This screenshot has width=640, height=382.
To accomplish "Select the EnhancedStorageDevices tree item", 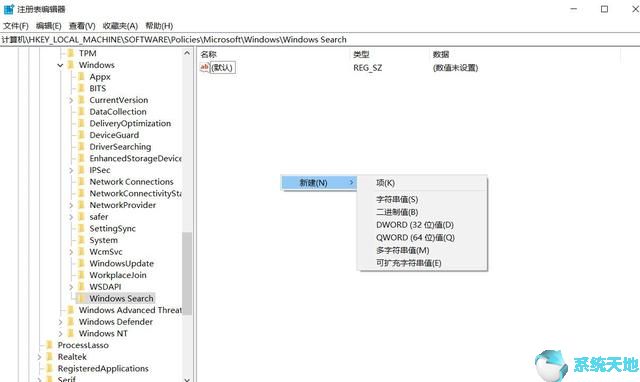I will [x=135, y=158].
